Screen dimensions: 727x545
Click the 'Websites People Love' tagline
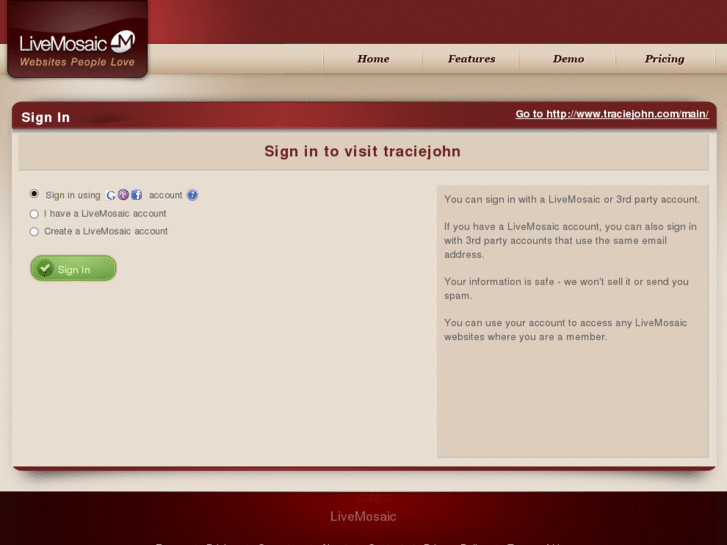coord(77,62)
